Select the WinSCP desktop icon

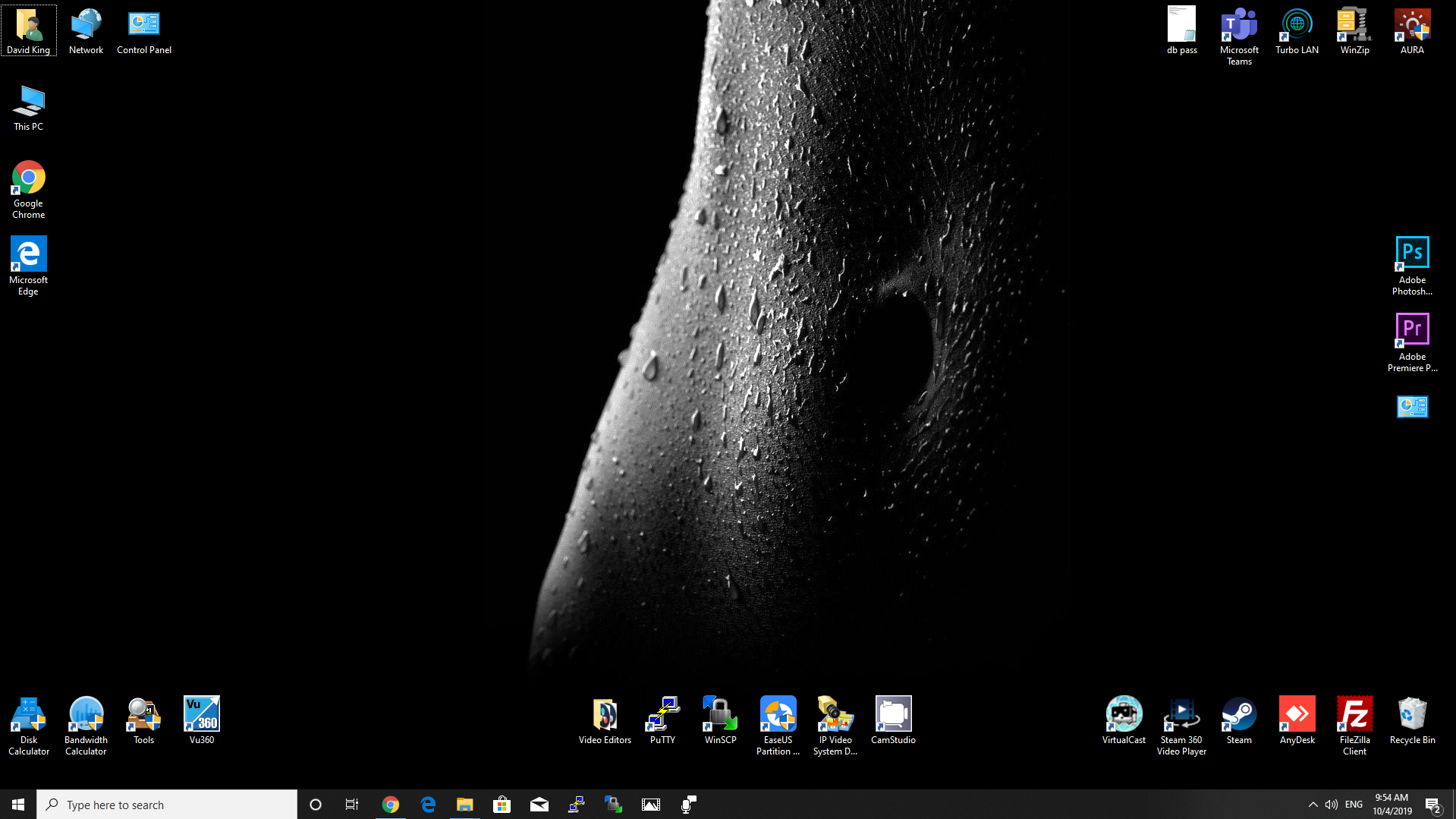pyautogui.click(x=719, y=720)
